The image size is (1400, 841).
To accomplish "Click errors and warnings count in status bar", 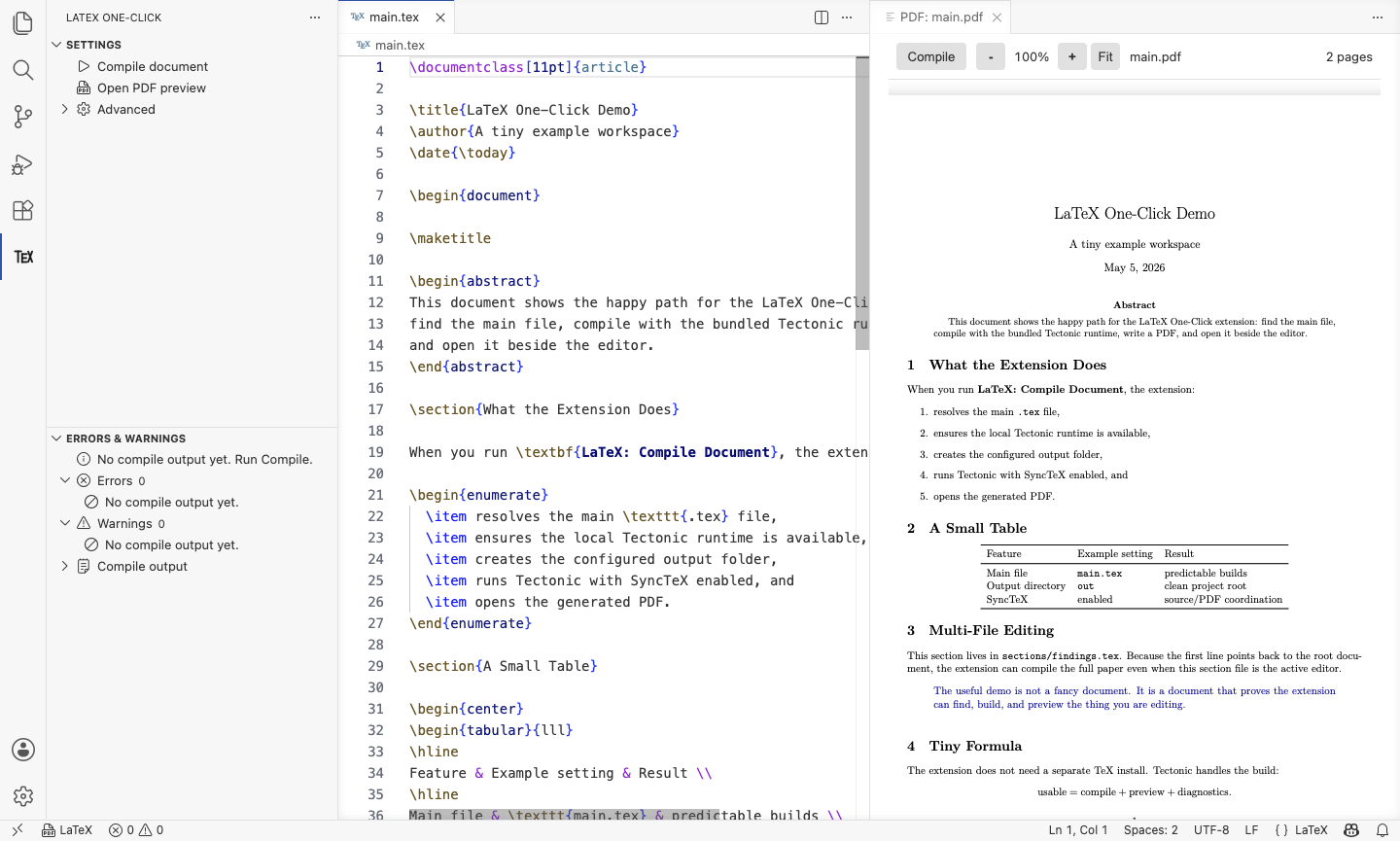I will (136, 830).
